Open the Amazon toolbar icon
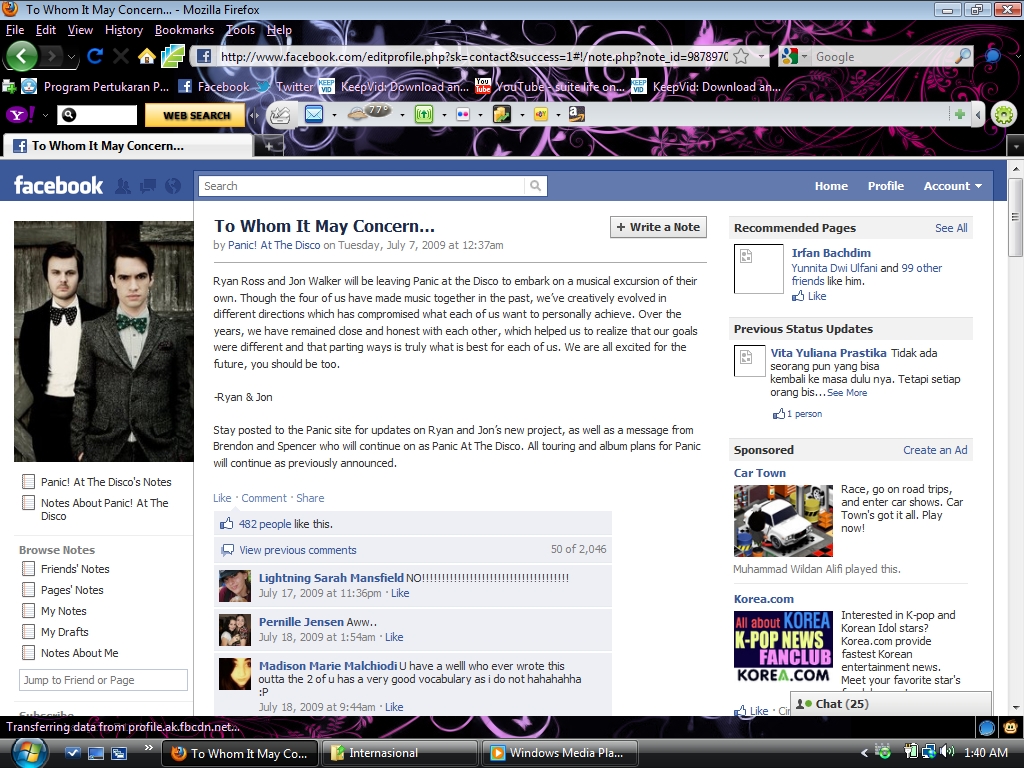The image size is (1024, 768). click(x=576, y=114)
